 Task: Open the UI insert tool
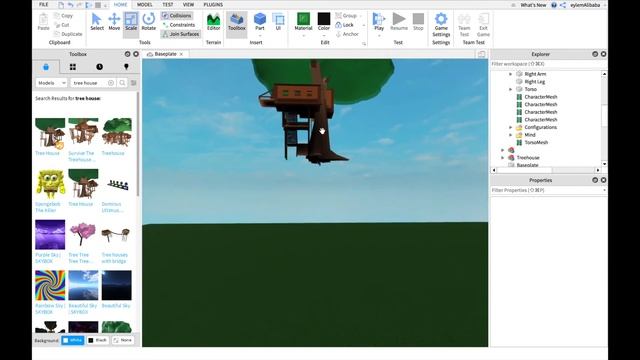point(278,22)
